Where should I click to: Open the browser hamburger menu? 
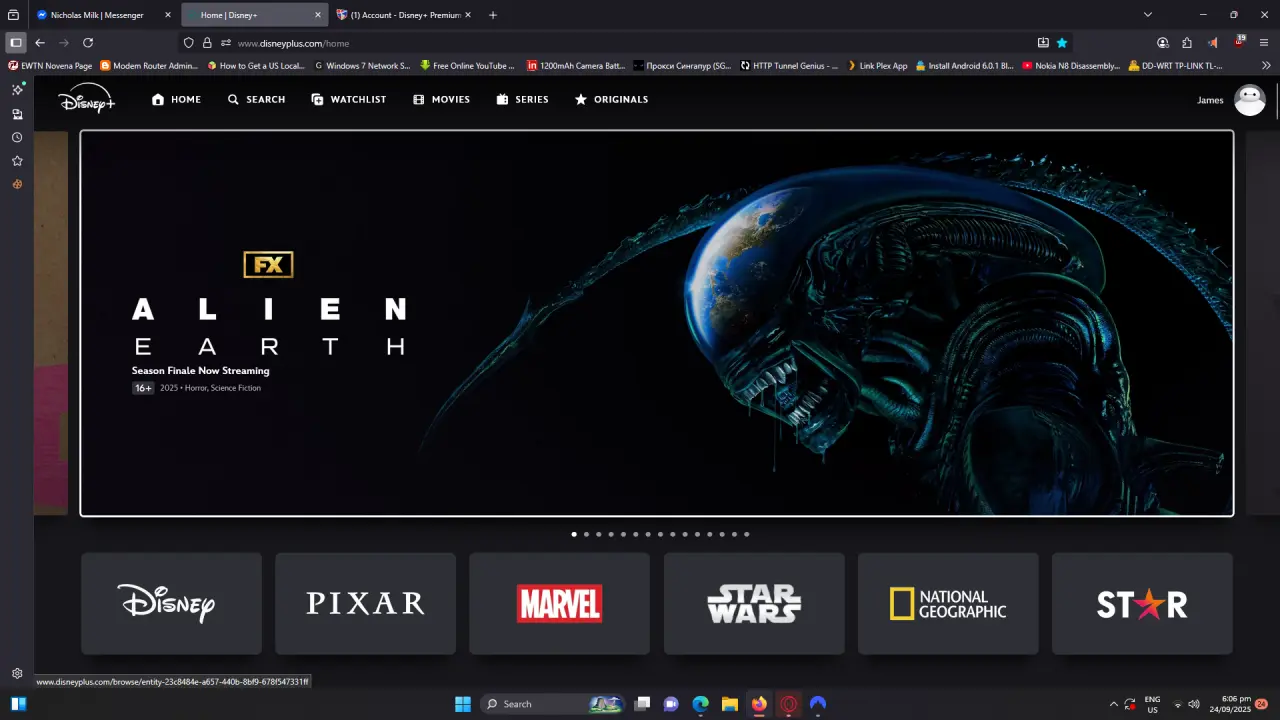tap(1264, 43)
